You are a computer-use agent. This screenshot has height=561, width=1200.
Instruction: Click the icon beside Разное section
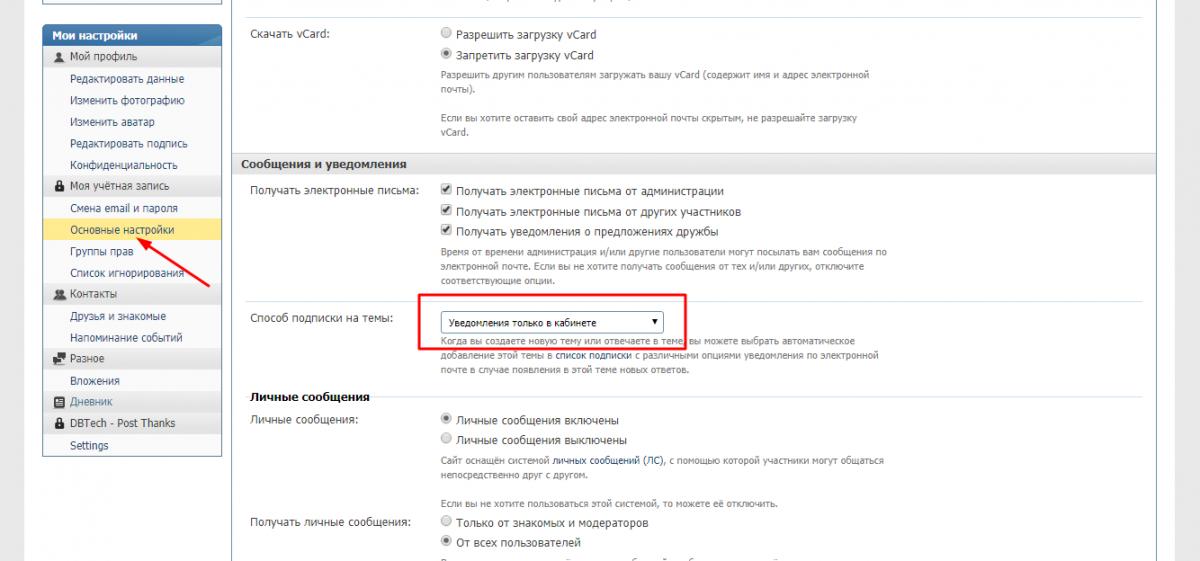click(59, 359)
